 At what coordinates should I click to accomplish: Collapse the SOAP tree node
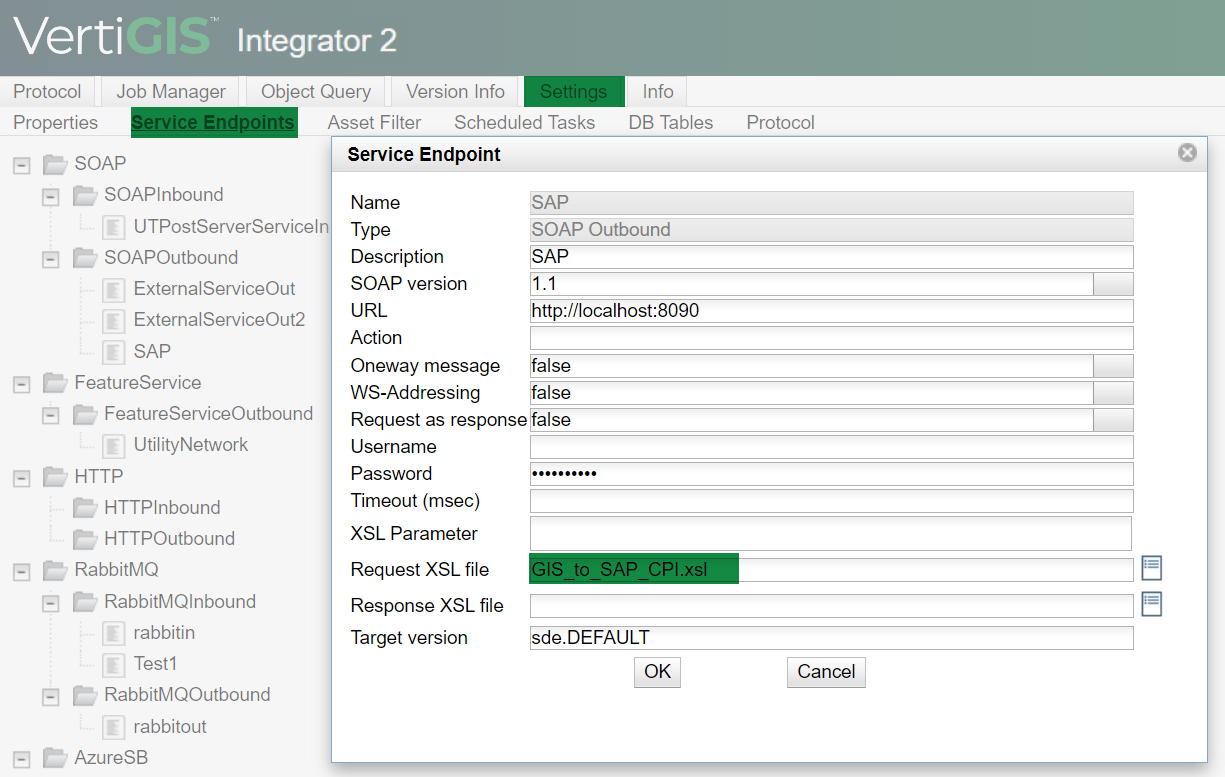point(21,164)
